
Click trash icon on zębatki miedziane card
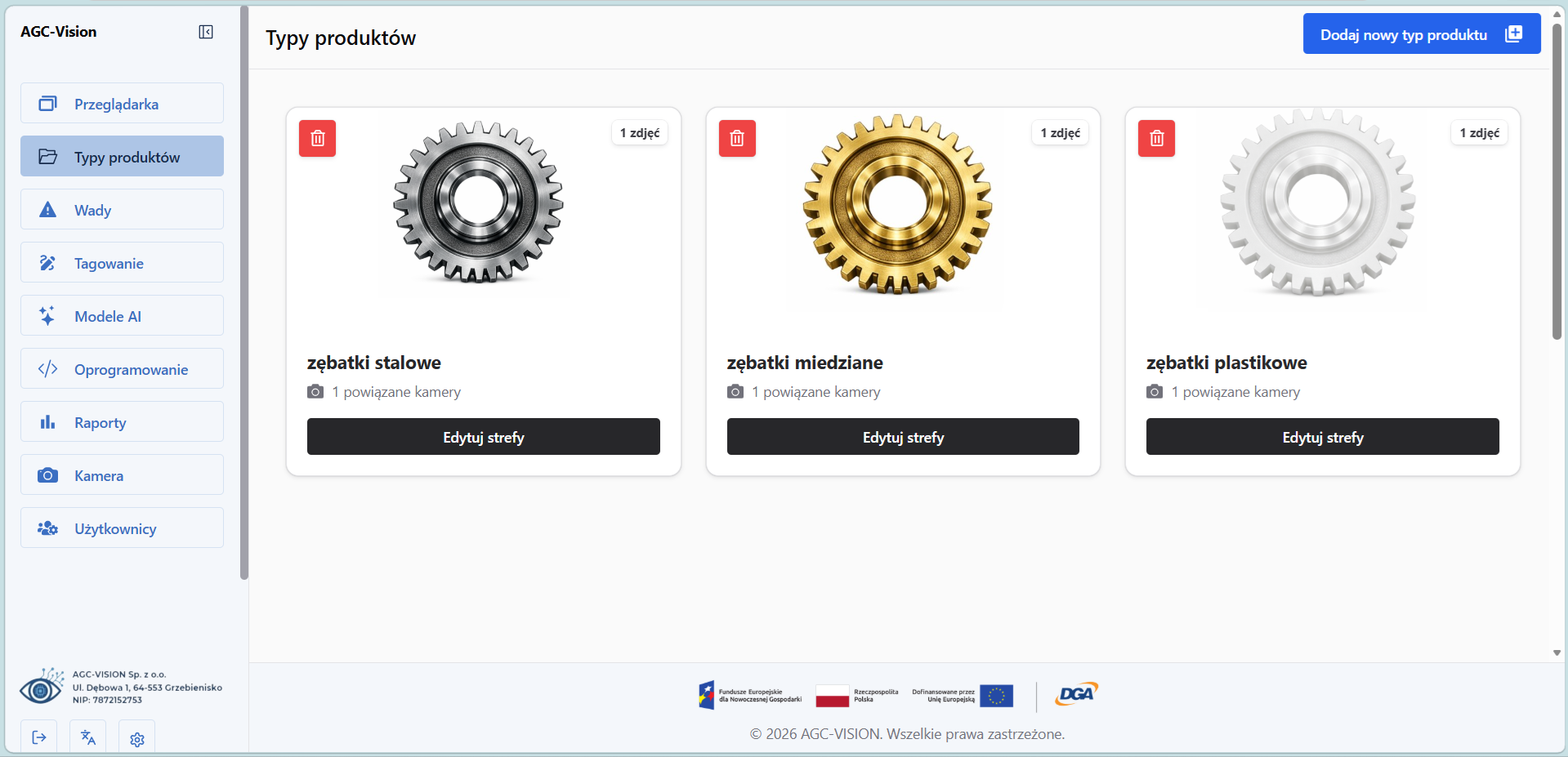[x=737, y=139]
